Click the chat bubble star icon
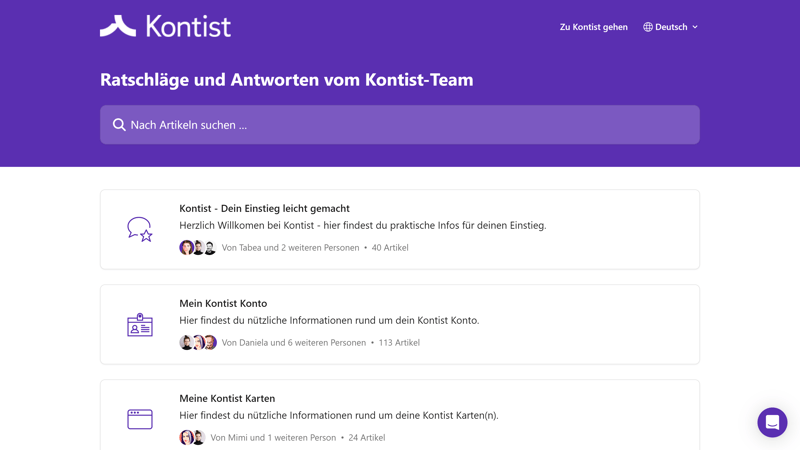 pyautogui.click(x=140, y=229)
